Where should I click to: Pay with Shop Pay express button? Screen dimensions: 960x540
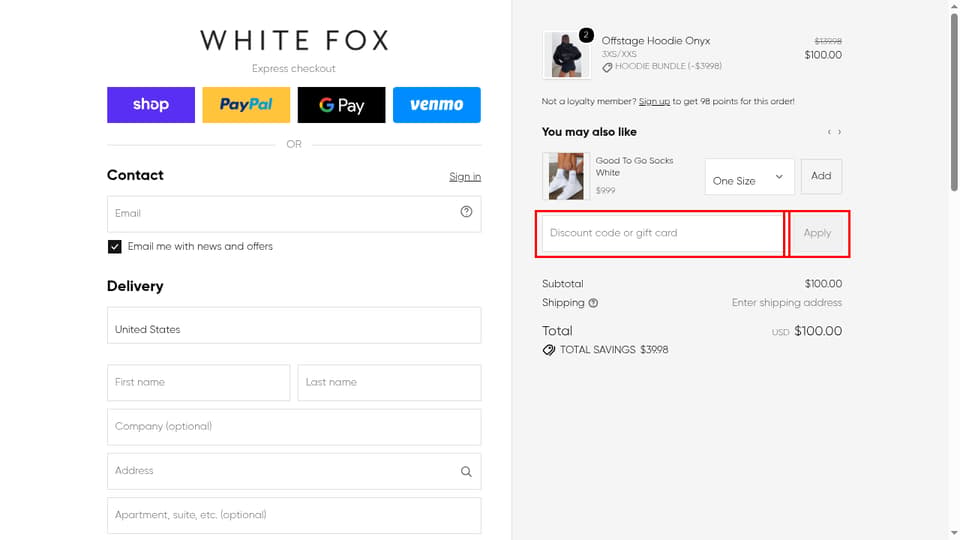[151, 105]
